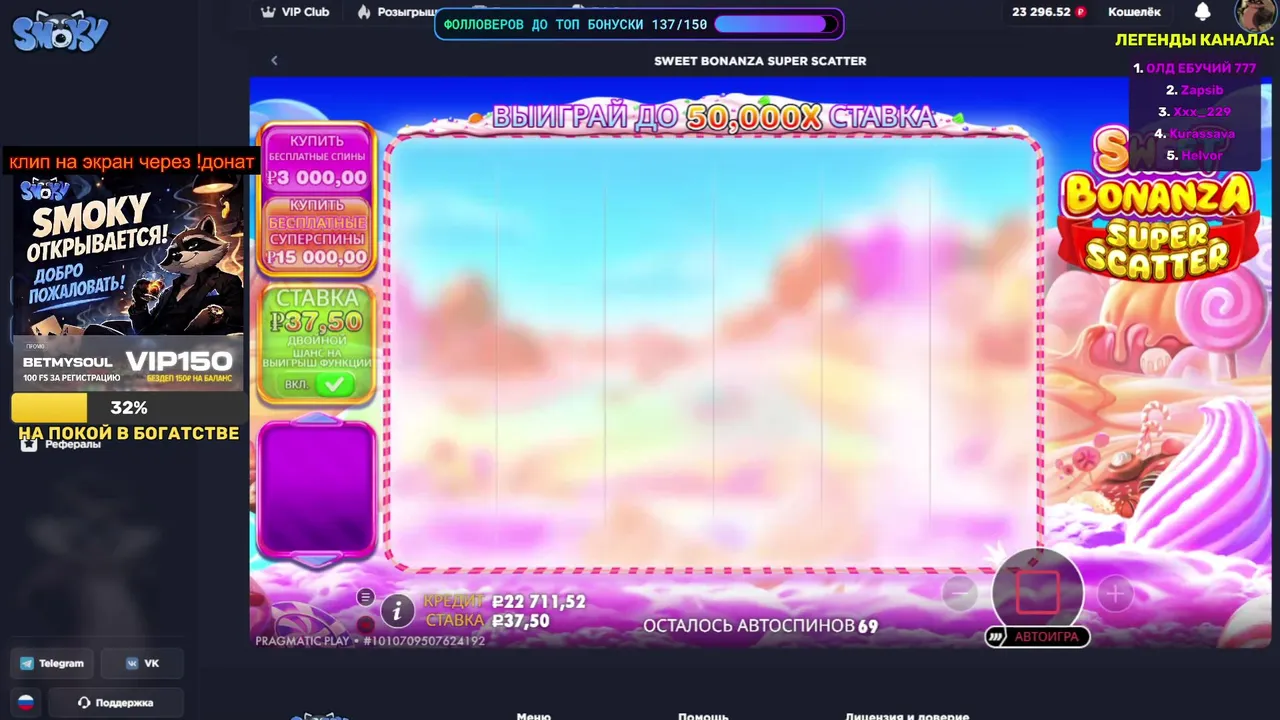Click the 23 296.52 balance
This screenshot has height=720, width=1280.
[x=1048, y=12]
